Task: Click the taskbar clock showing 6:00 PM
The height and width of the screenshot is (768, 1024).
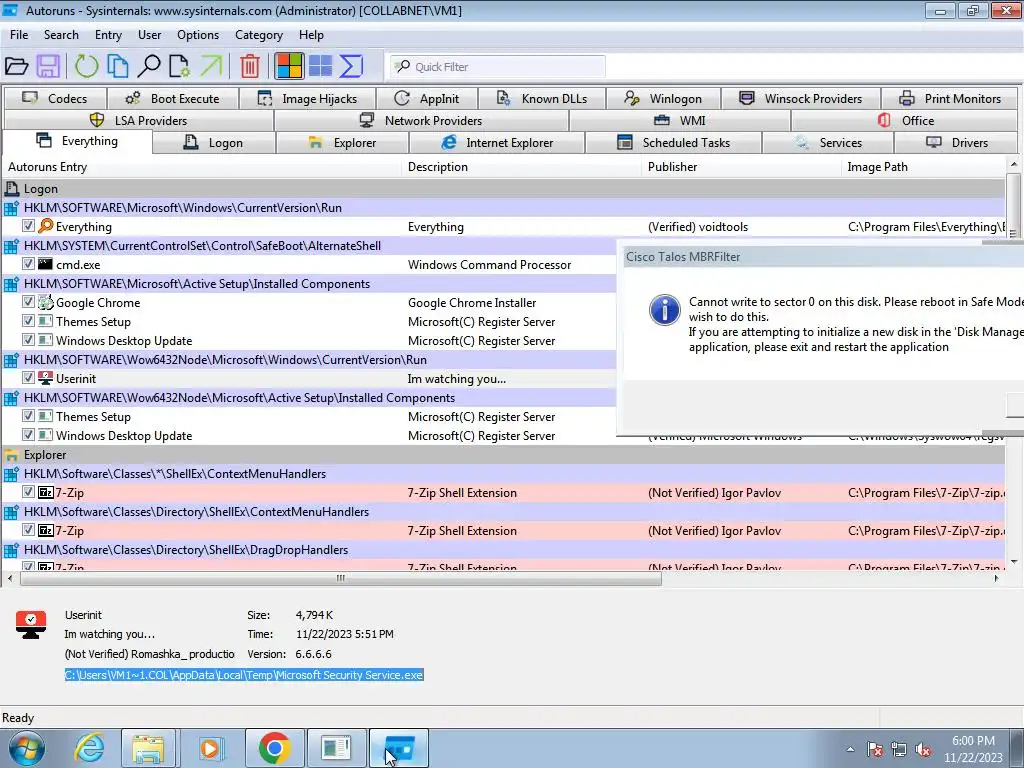Action: coord(973,749)
